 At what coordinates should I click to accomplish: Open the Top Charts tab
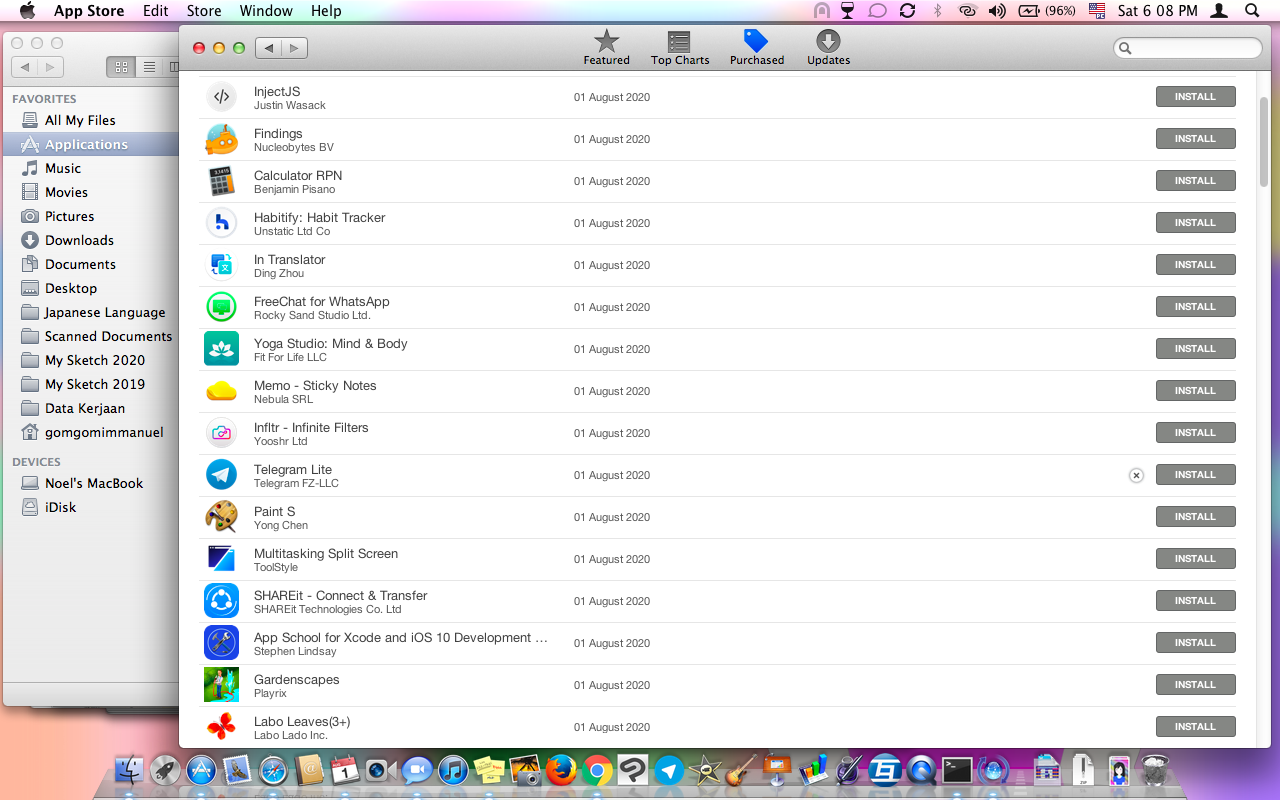680,47
